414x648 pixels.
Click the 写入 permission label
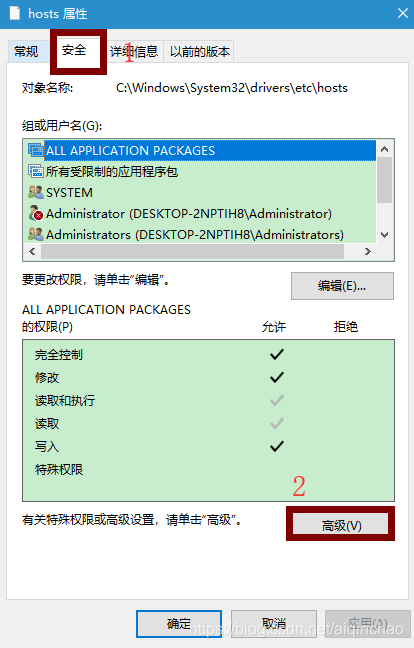pyautogui.click(x=47, y=446)
